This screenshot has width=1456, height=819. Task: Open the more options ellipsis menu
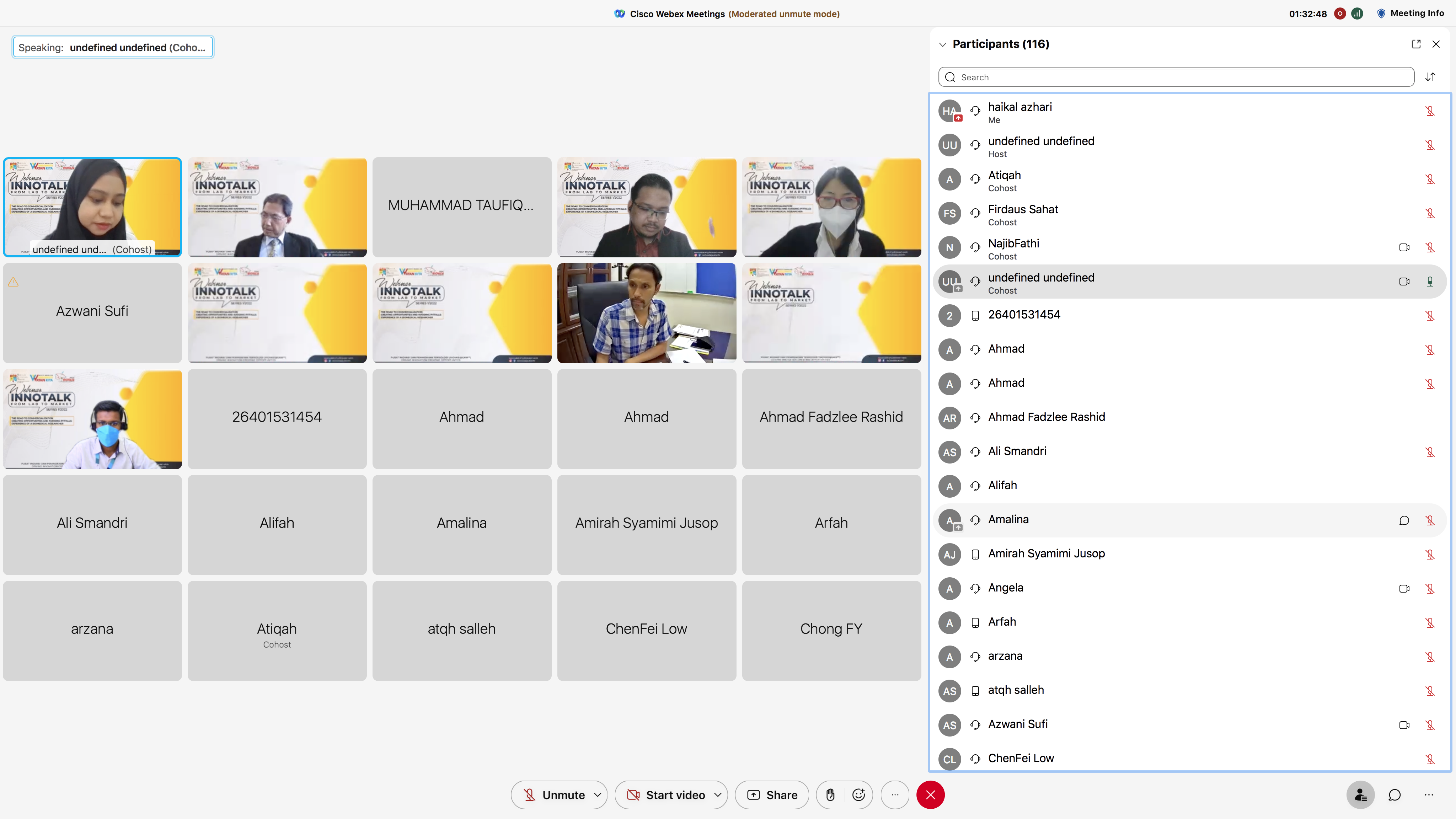[895, 795]
